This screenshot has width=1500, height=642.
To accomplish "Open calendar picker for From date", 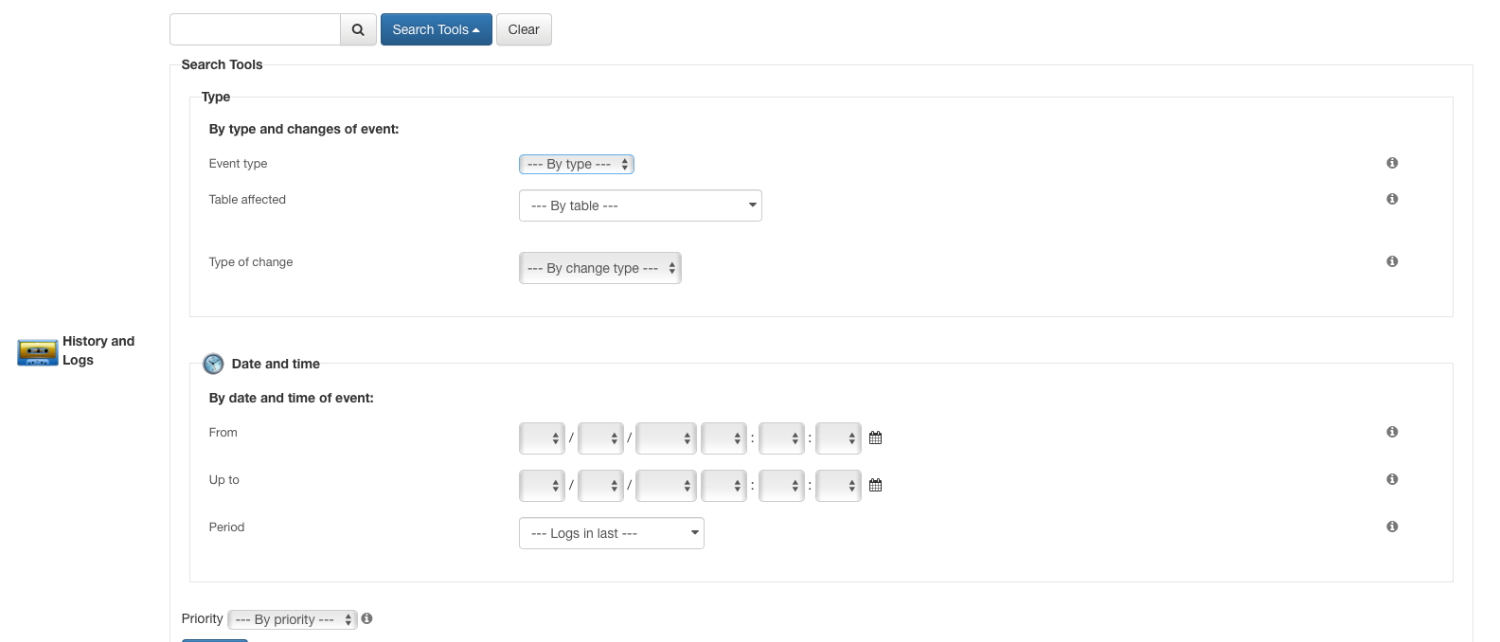I will [875, 438].
